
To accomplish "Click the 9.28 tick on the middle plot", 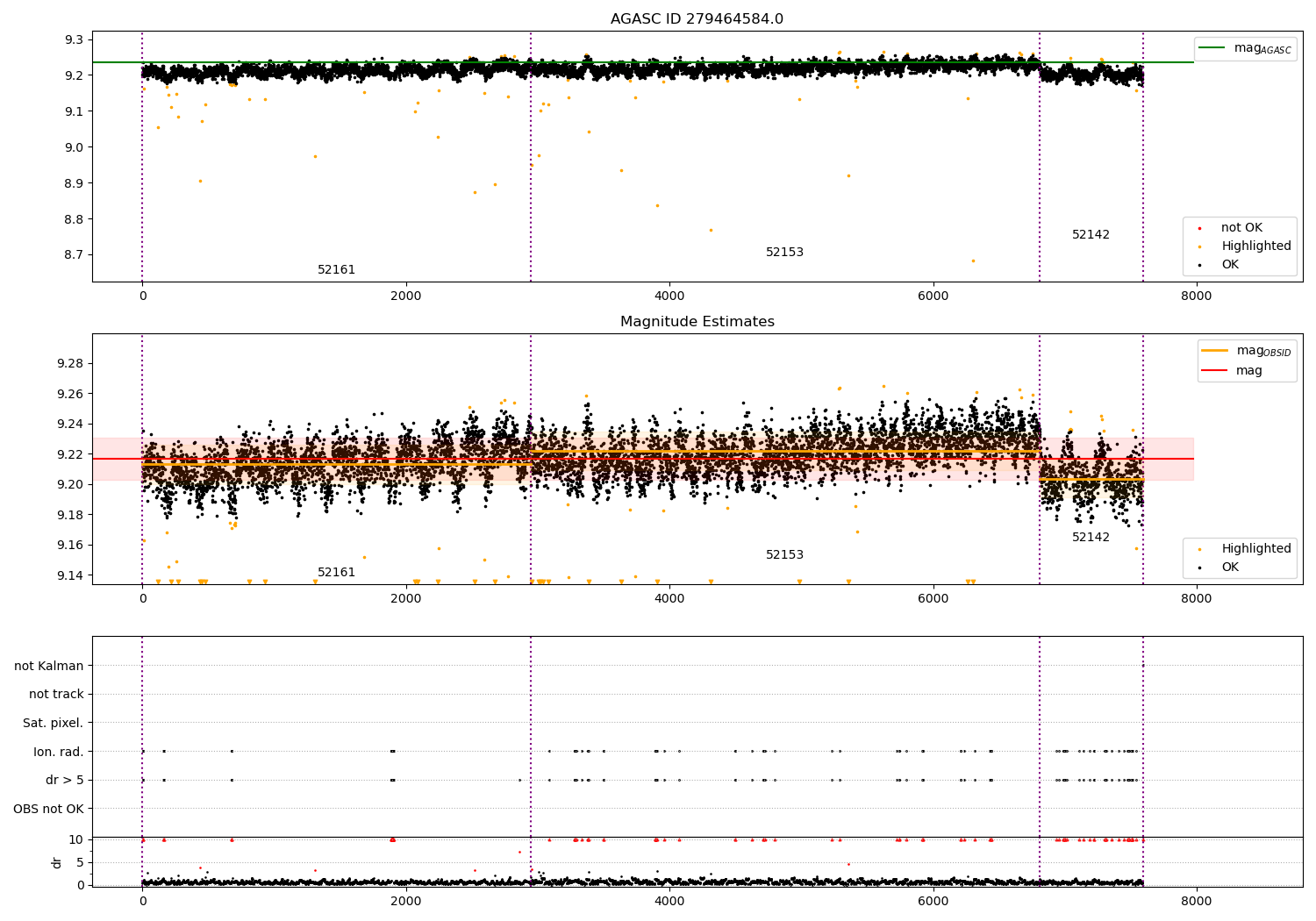I will [70, 364].
